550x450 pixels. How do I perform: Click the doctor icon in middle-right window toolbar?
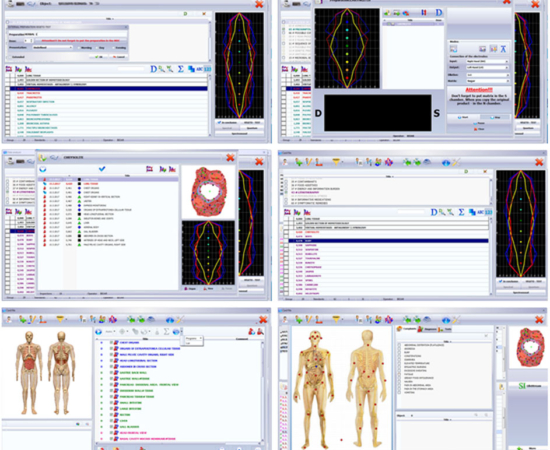284,162
